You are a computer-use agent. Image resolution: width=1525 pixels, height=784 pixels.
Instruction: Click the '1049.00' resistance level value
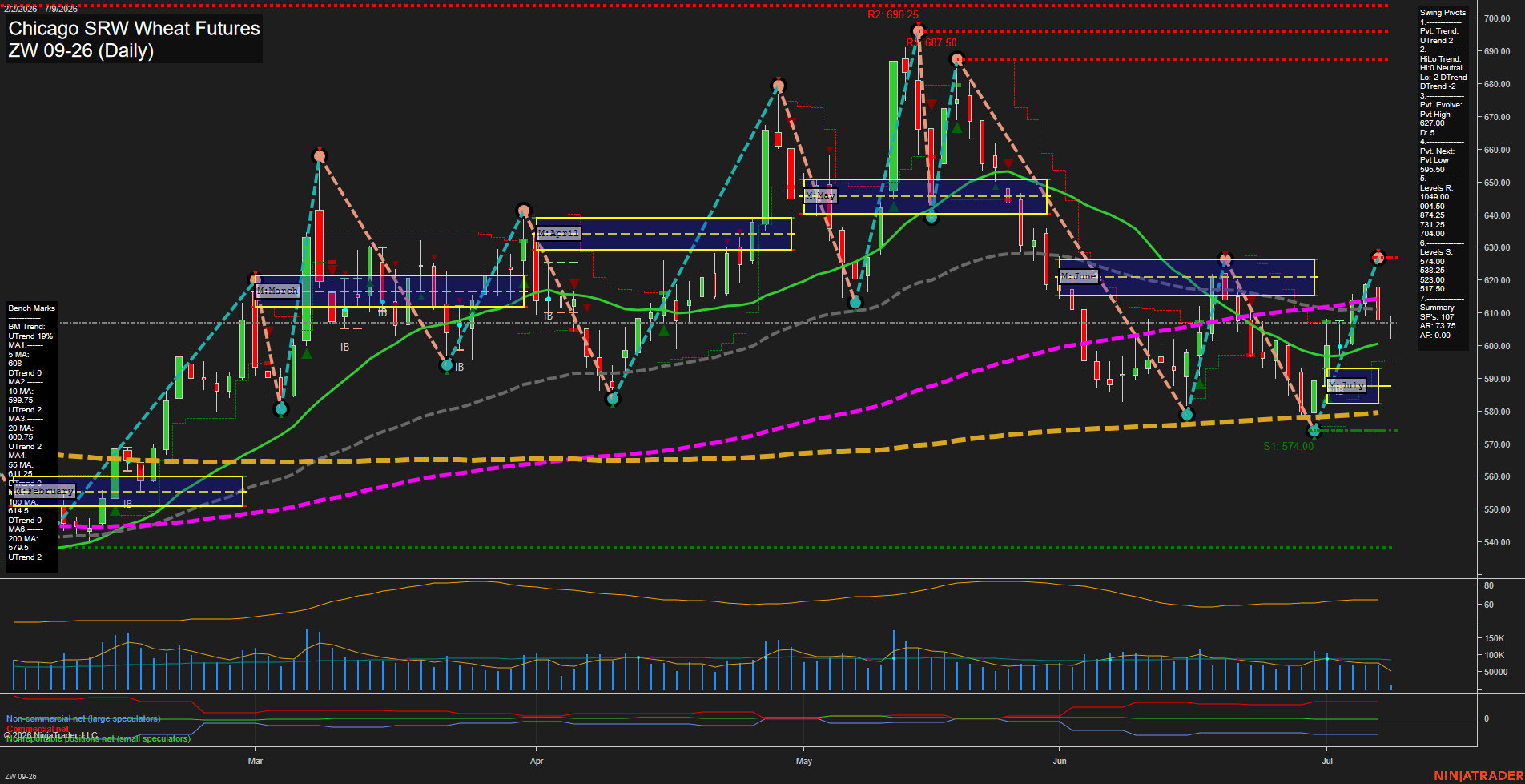point(1434,196)
